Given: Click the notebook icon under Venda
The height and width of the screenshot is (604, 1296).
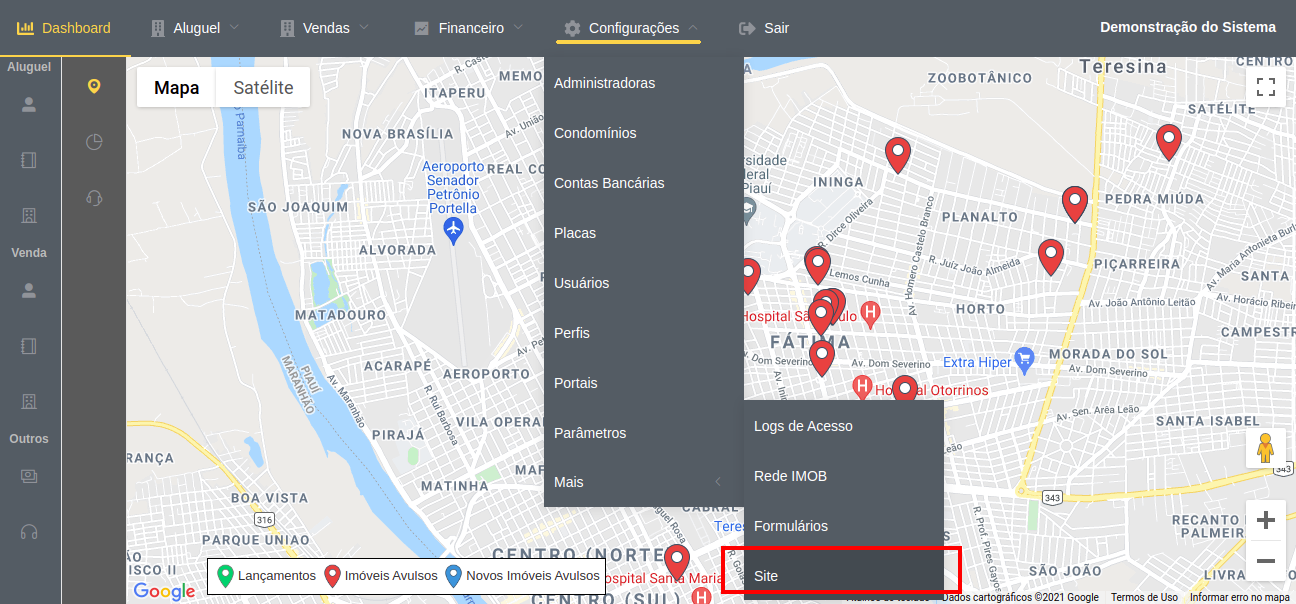Looking at the screenshot, I should (x=29, y=346).
